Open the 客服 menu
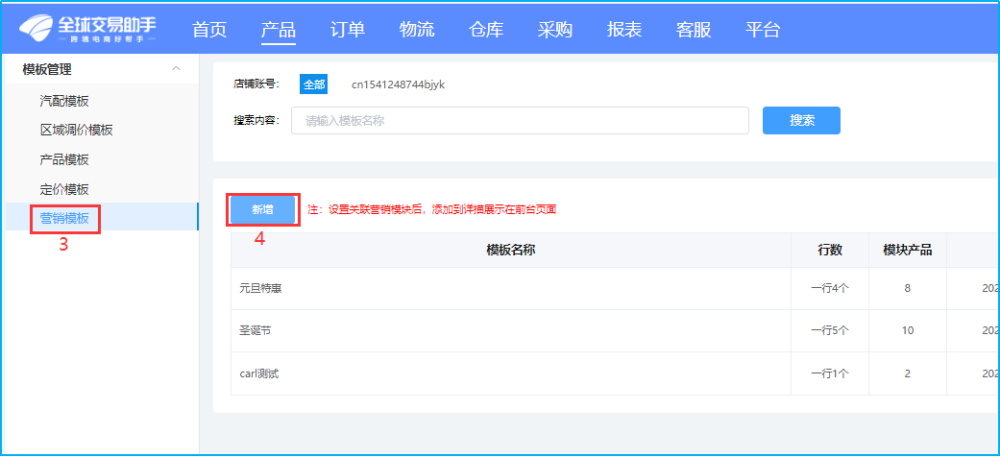The width and height of the screenshot is (1000, 457). click(x=693, y=30)
